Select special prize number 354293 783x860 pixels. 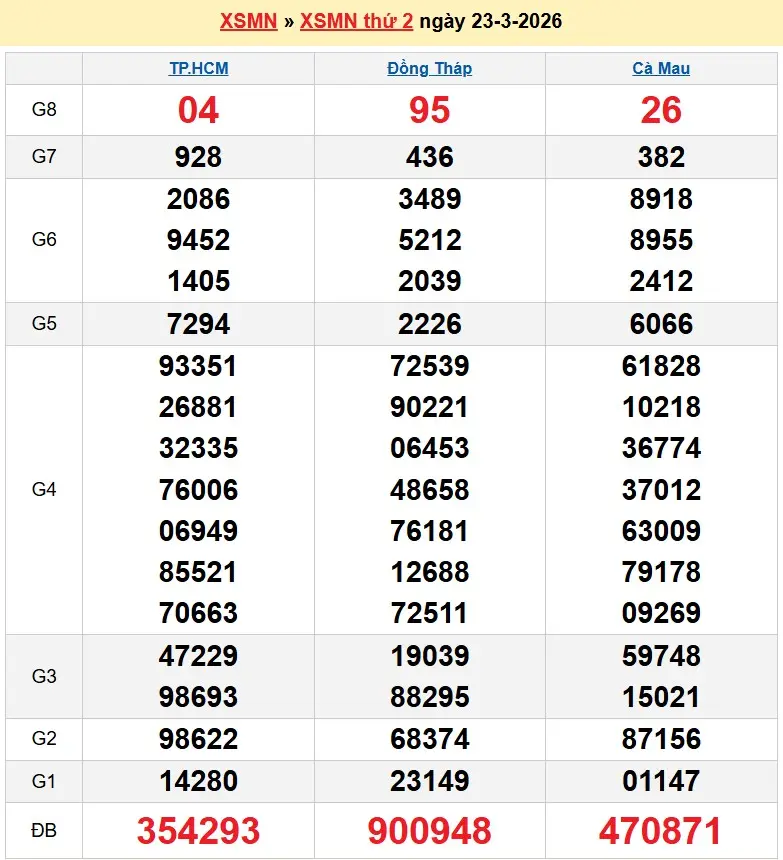(198, 831)
